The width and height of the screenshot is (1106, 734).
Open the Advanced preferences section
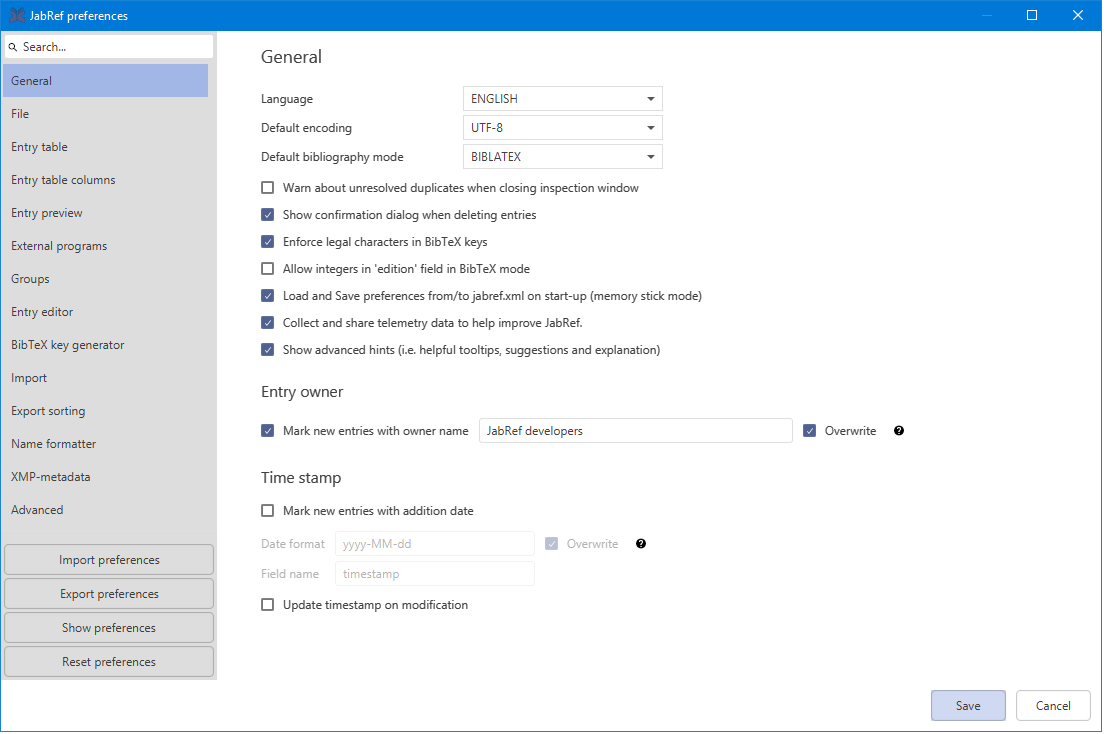(x=106, y=510)
